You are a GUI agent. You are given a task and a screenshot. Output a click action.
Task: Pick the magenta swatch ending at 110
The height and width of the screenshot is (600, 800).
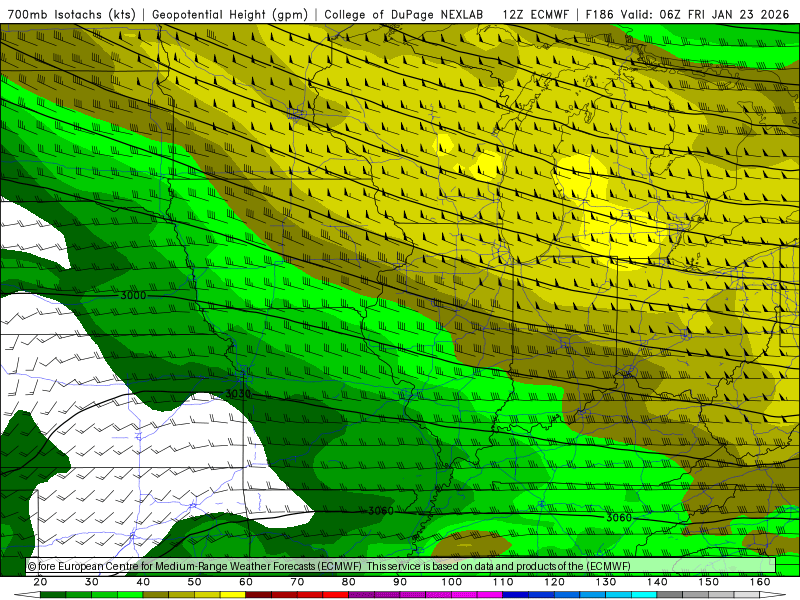pos(490,595)
